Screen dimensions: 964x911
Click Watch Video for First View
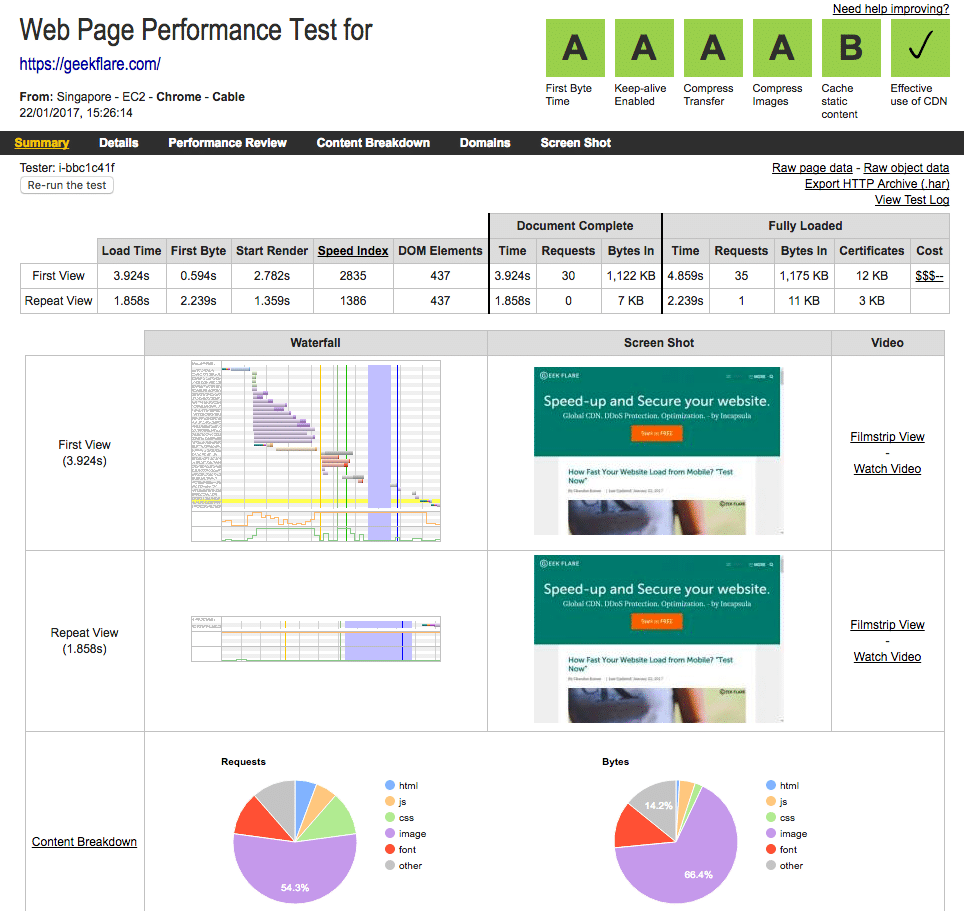[x=886, y=468]
